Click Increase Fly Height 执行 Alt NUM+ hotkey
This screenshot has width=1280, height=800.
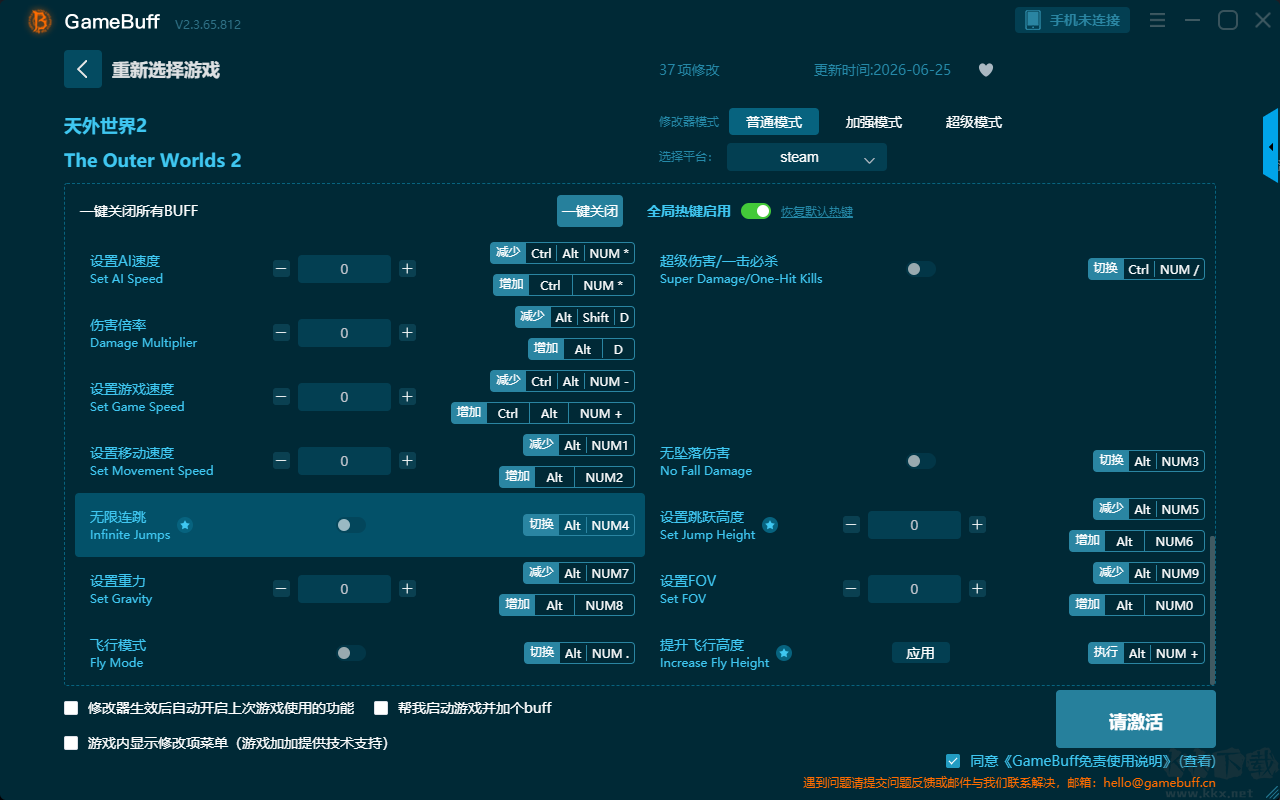click(1146, 653)
